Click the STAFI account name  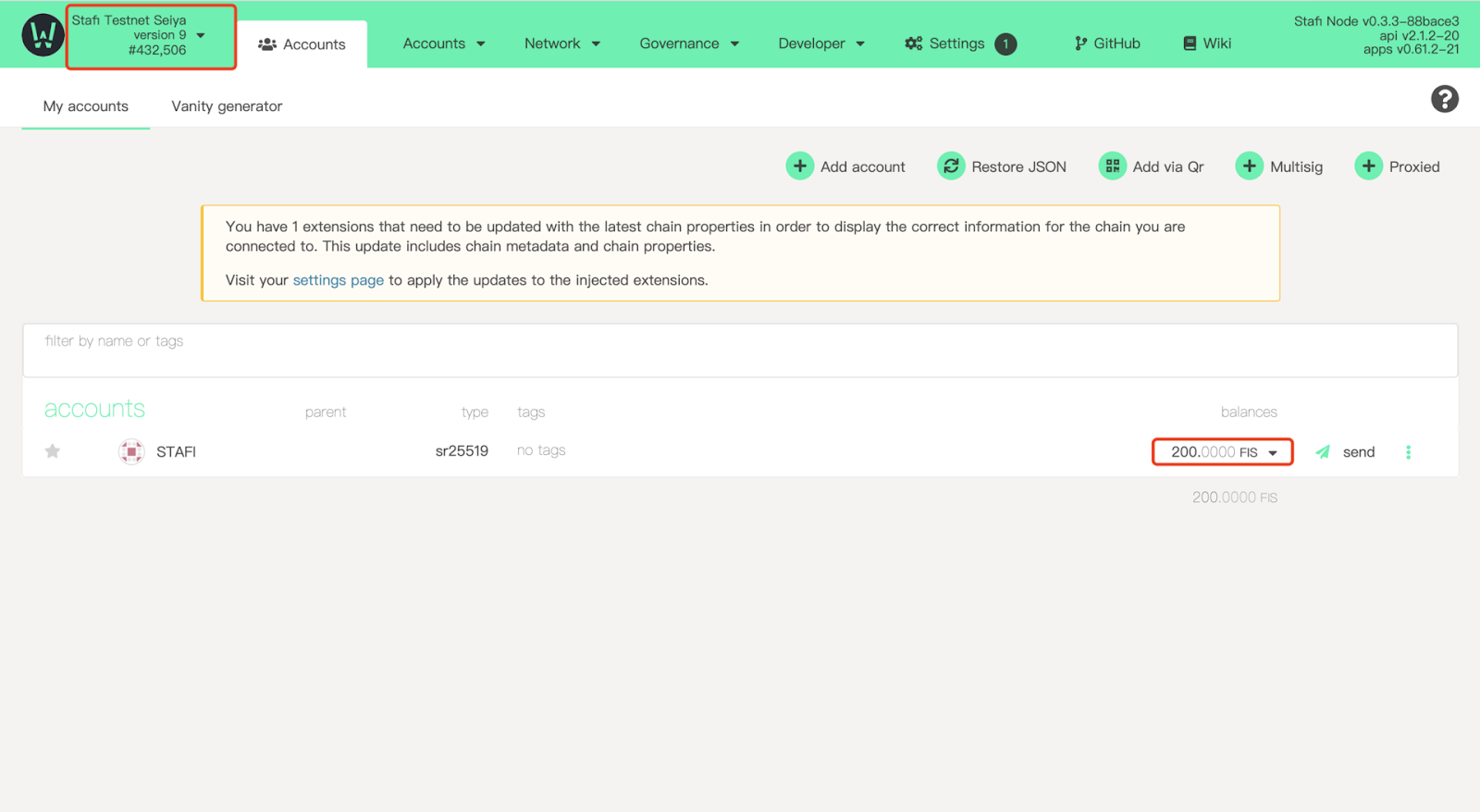click(x=176, y=451)
